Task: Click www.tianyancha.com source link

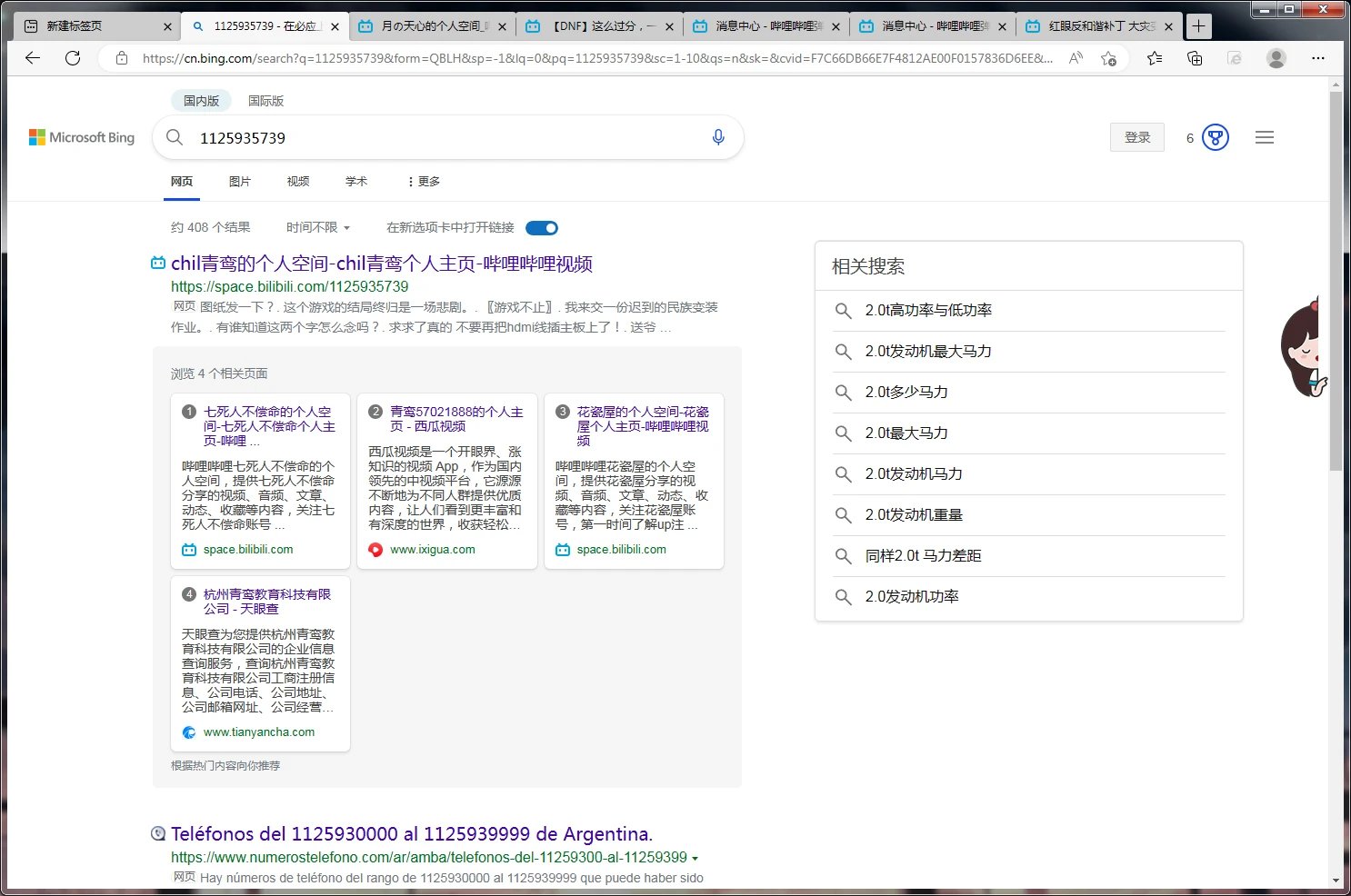Action: (259, 732)
